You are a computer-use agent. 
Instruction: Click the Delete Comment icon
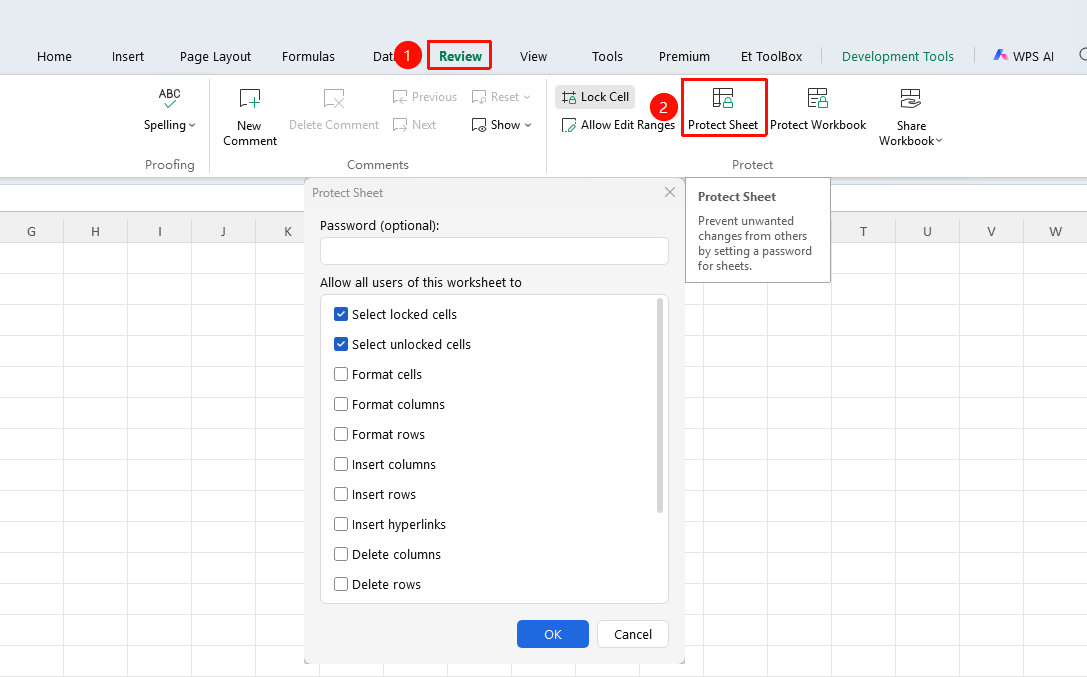click(334, 98)
